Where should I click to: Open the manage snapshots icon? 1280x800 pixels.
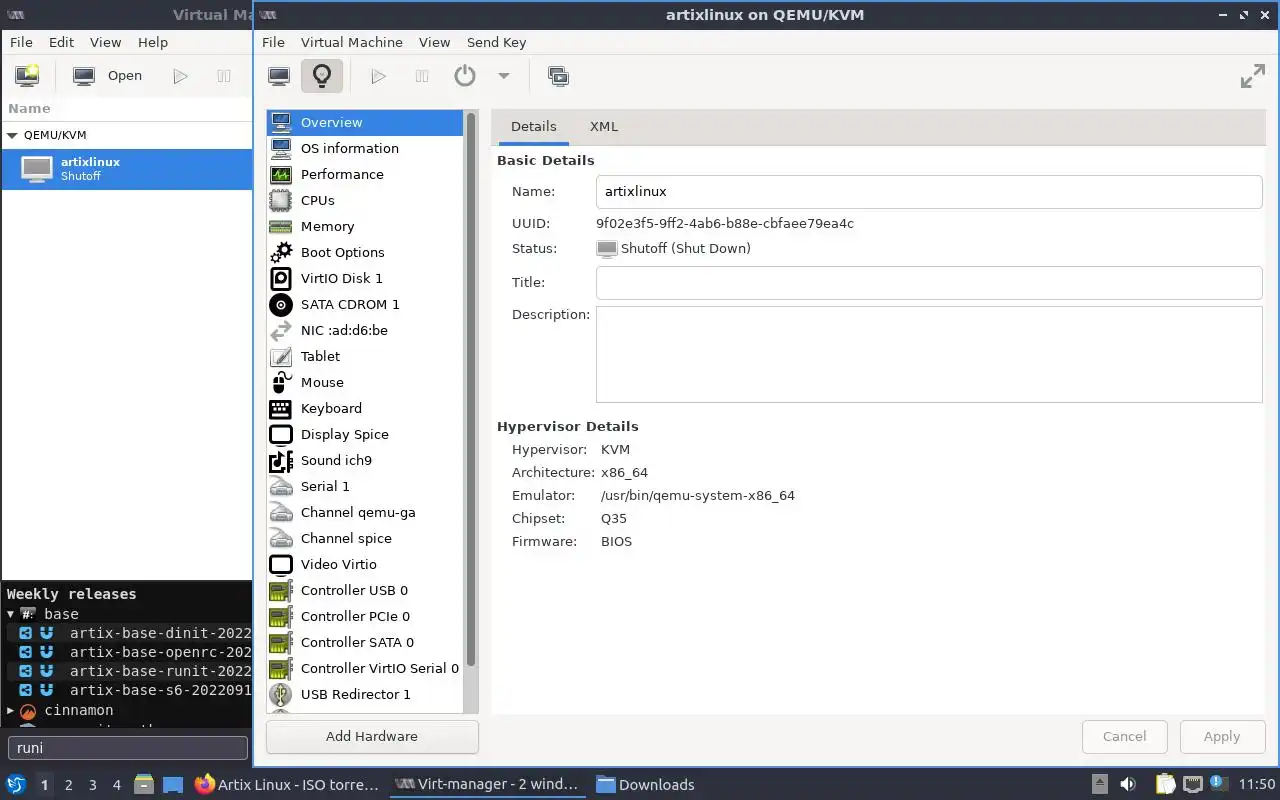tap(558, 76)
